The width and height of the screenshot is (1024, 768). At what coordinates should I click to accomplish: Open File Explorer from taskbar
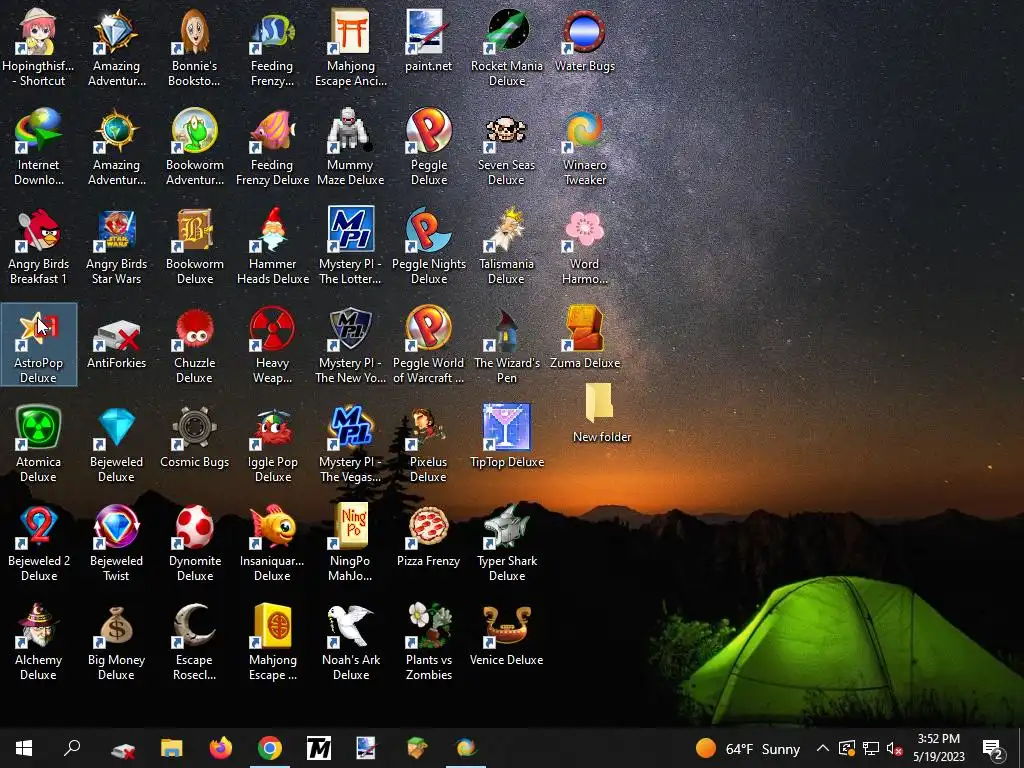[172, 748]
